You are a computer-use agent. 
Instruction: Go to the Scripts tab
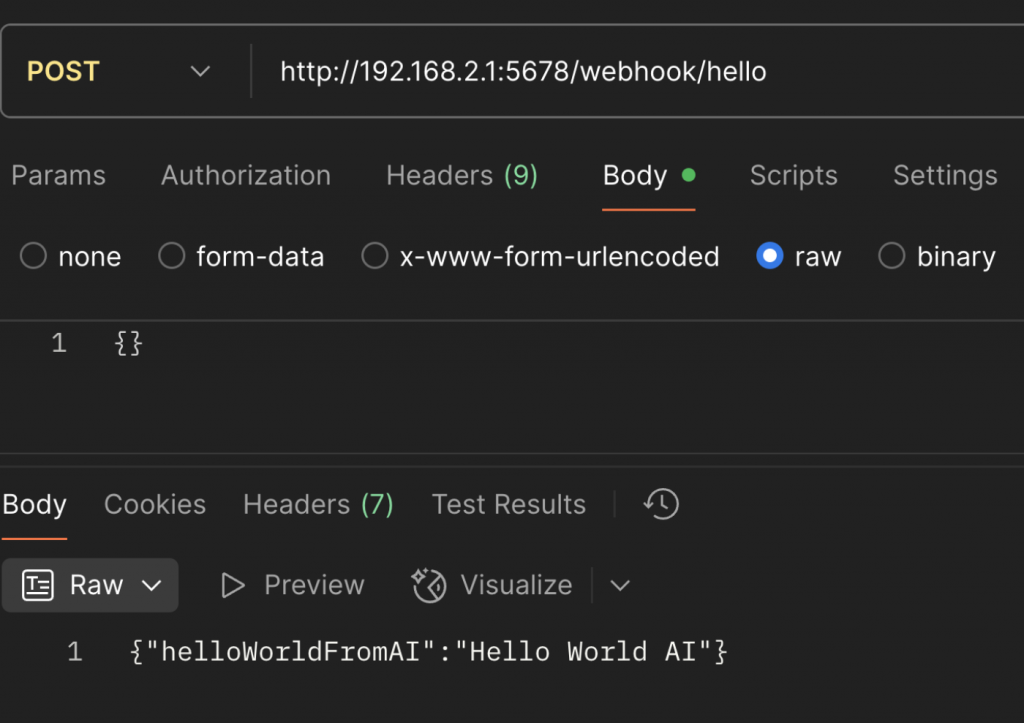pyautogui.click(x=794, y=176)
